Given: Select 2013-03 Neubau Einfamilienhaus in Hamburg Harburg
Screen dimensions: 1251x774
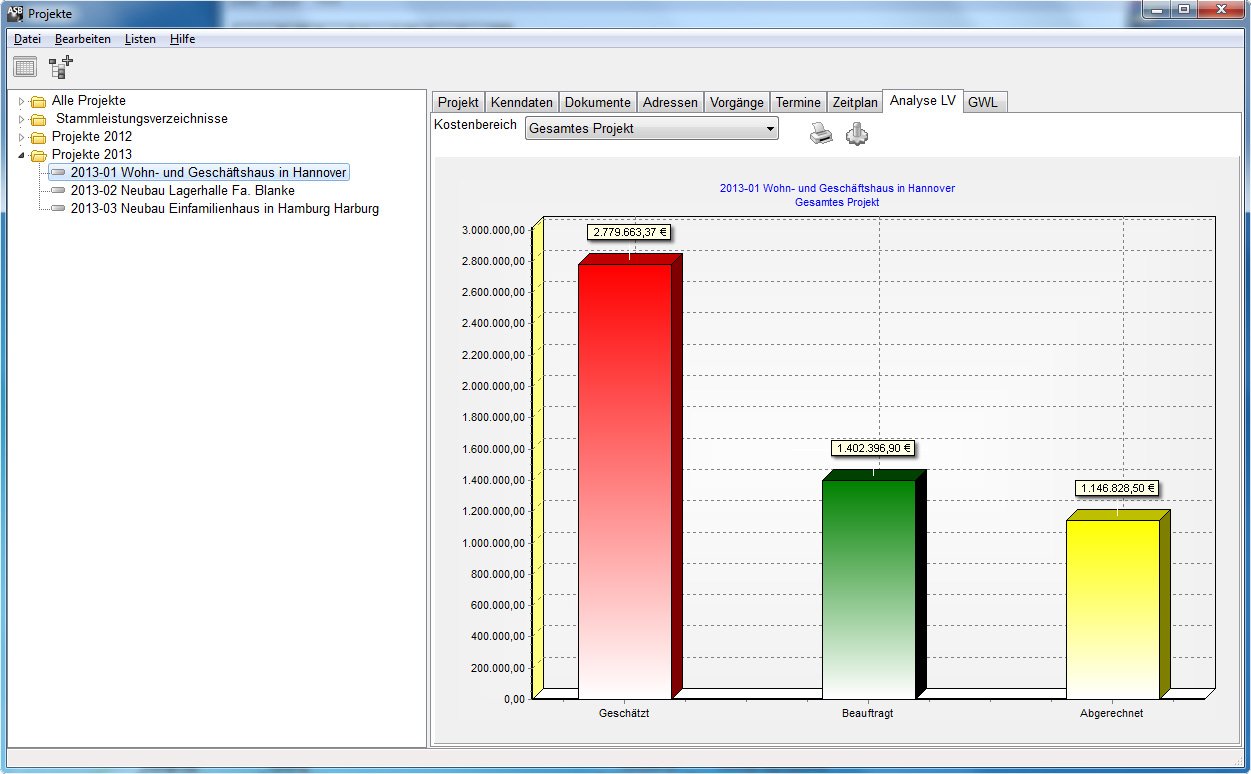Looking at the screenshot, I should pyautogui.click(x=224, y=209).
